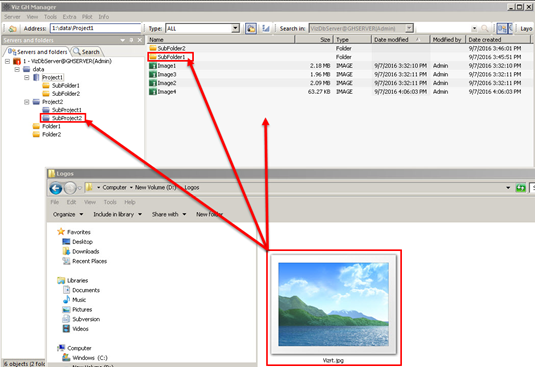The height and width of the screenshot is (367, 535).
Task: Select Folder2 in the tree
Action: (x=51, y=134)
